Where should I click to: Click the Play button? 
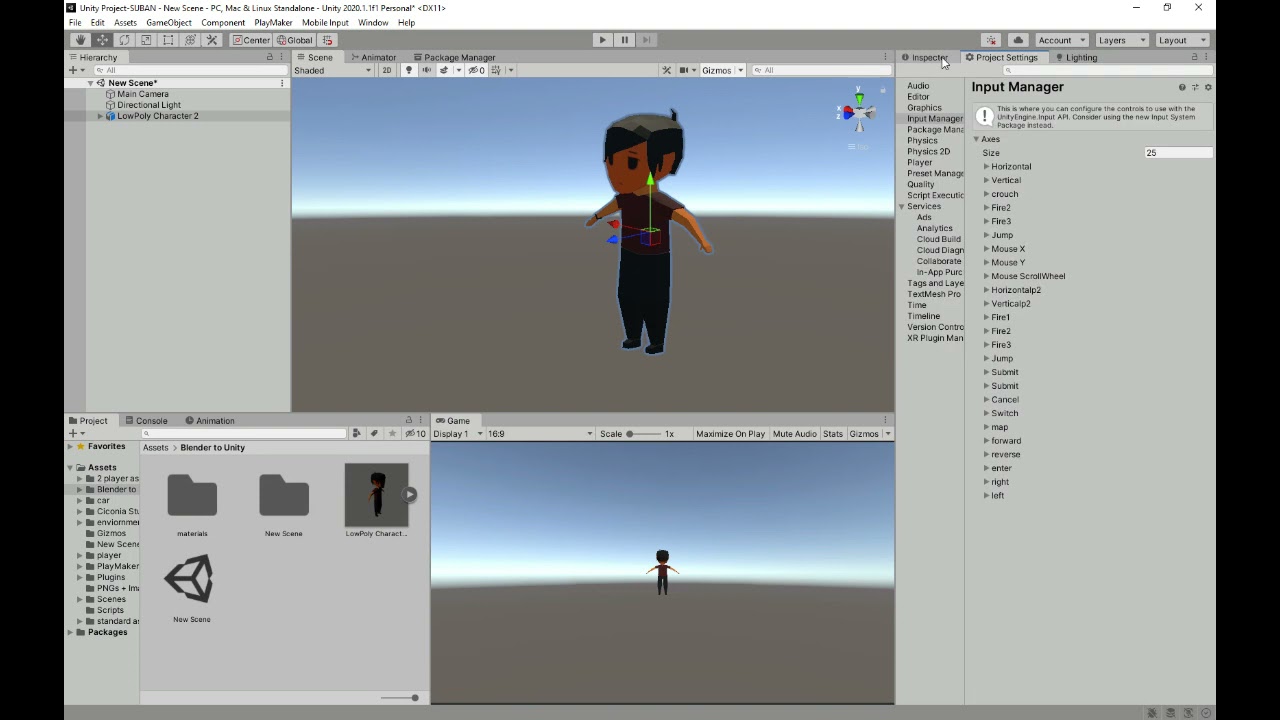(x=602, y=40)
